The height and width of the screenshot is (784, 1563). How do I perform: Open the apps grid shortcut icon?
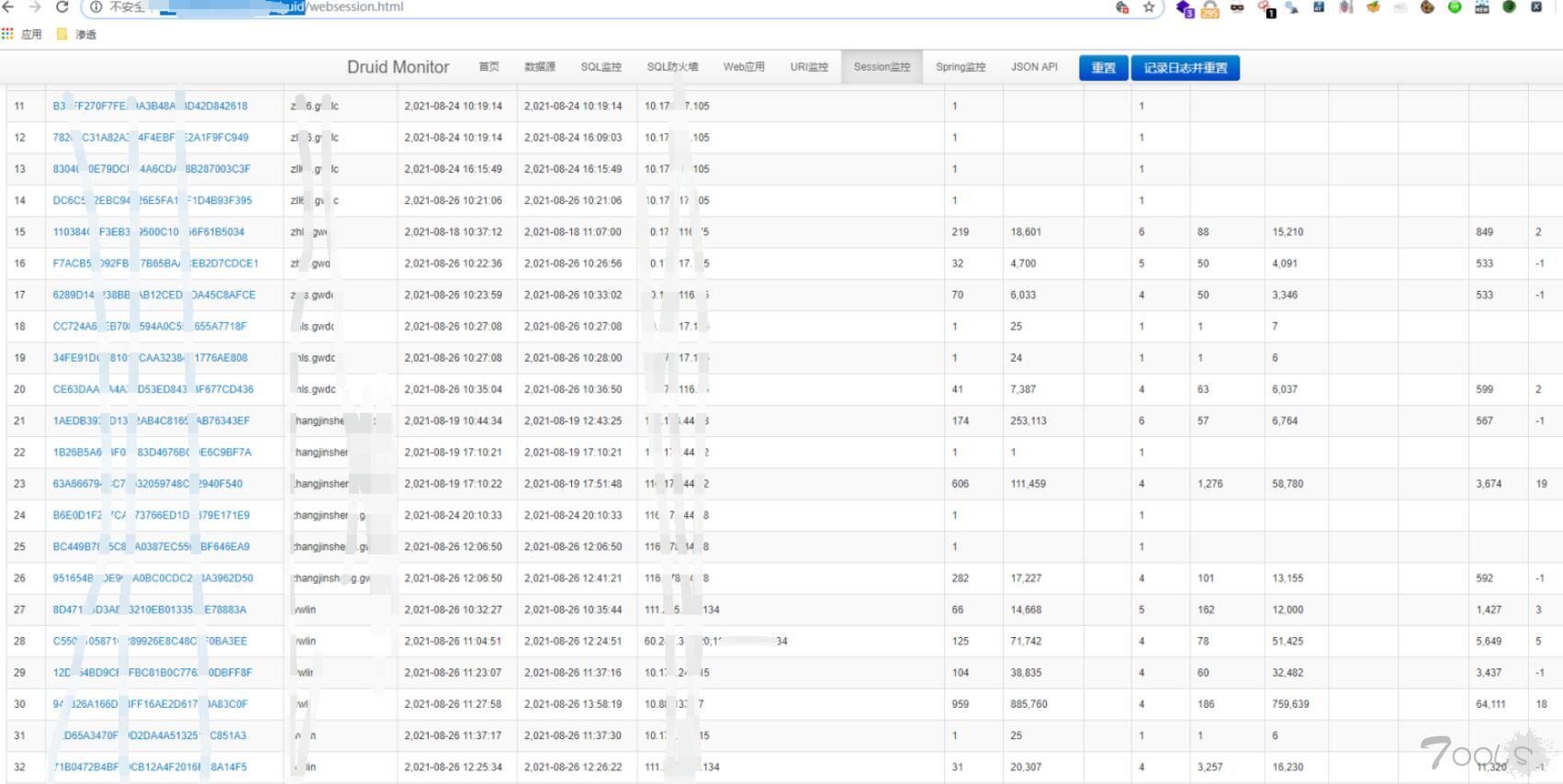(8, 34)
